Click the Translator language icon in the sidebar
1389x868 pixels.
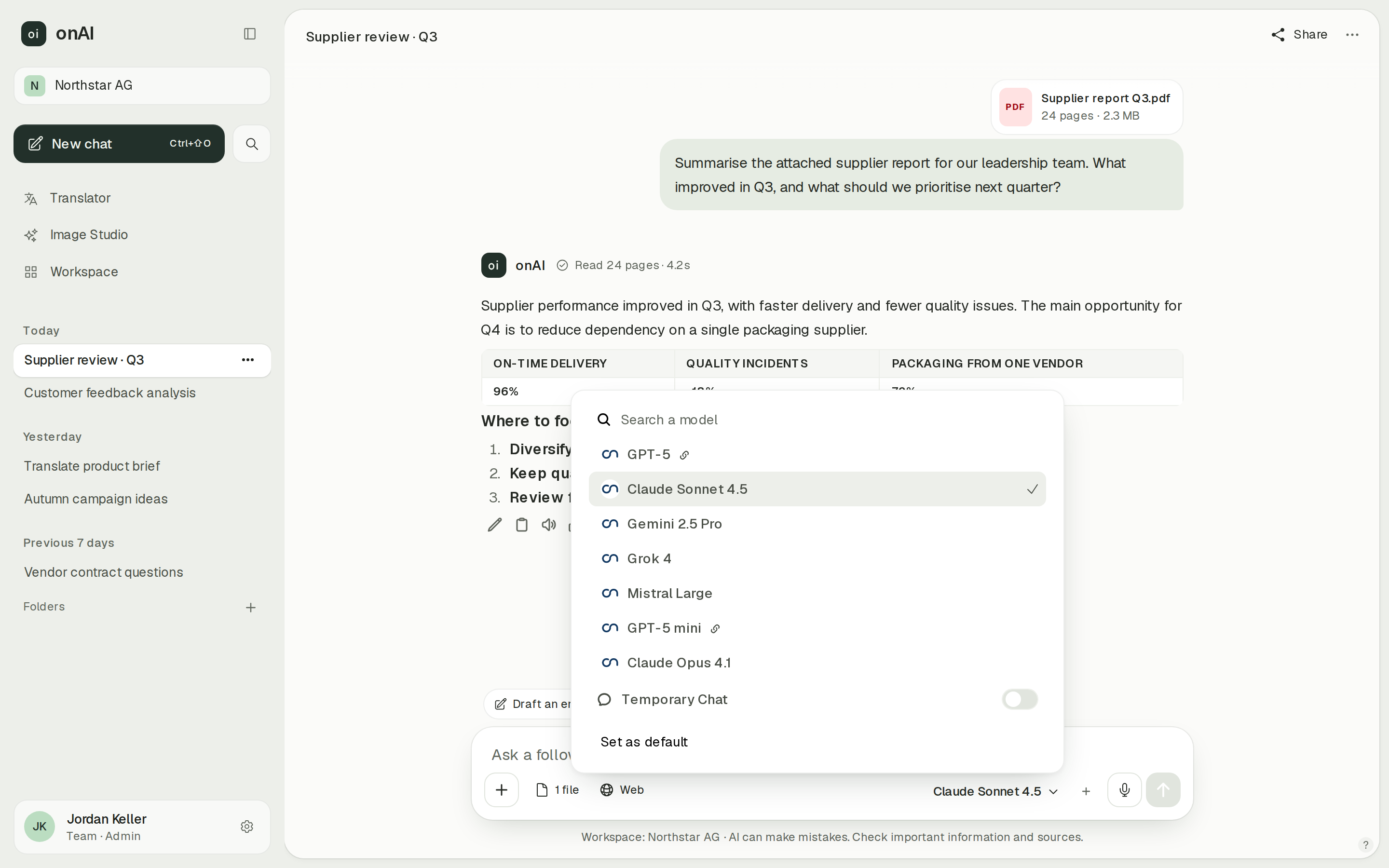(x=31, y=199)
